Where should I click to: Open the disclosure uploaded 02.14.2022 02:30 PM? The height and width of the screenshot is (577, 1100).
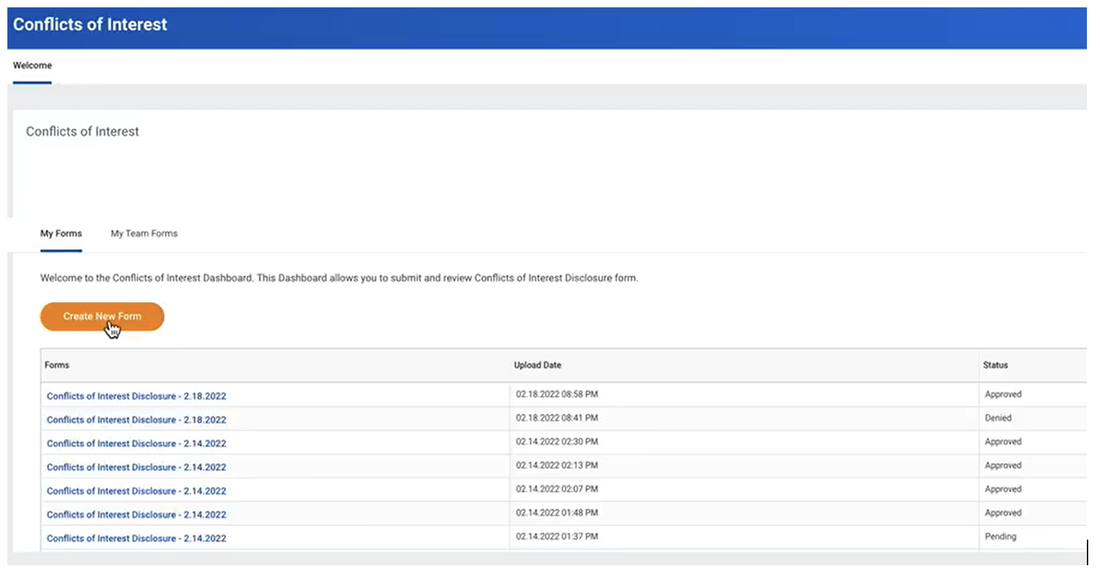point(135,443)
